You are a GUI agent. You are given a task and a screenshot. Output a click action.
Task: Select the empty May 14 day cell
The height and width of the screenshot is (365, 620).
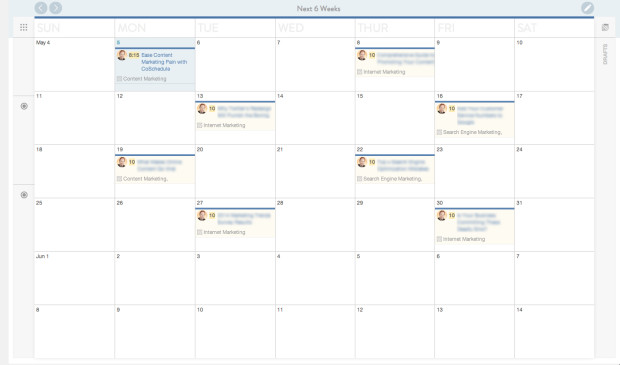pos(315,118)
